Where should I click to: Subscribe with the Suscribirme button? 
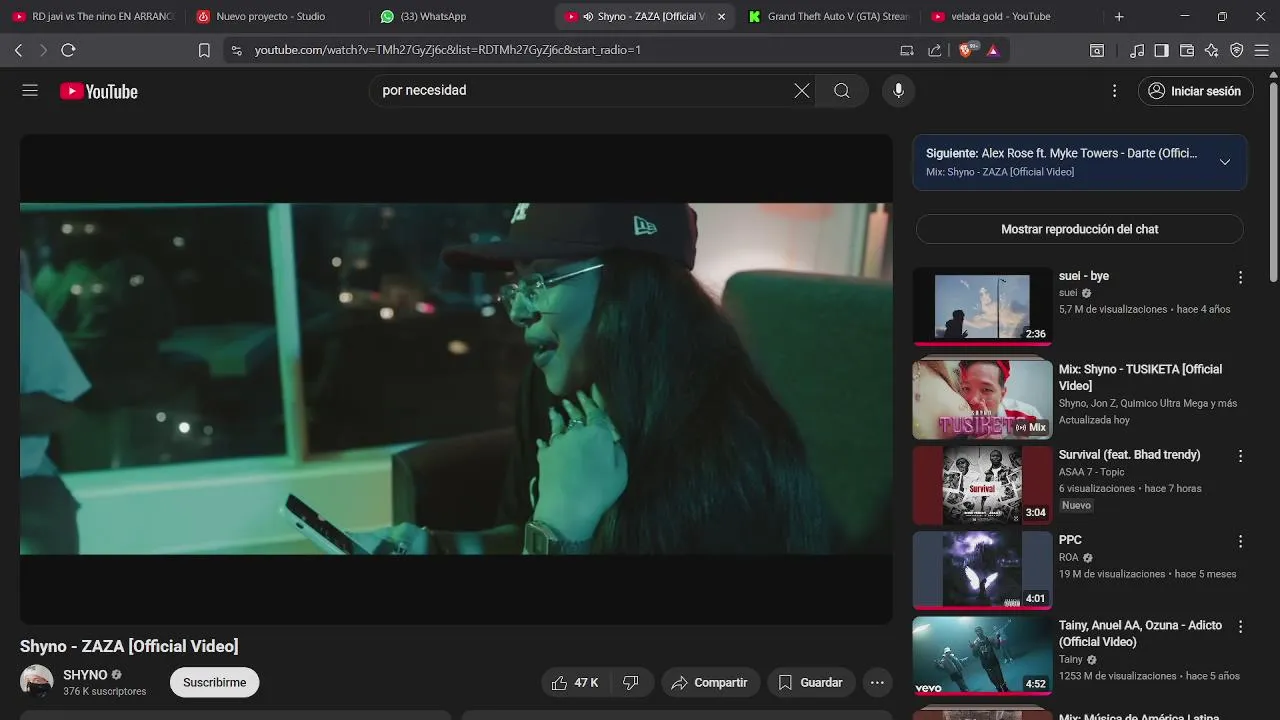tap(214, 683)
